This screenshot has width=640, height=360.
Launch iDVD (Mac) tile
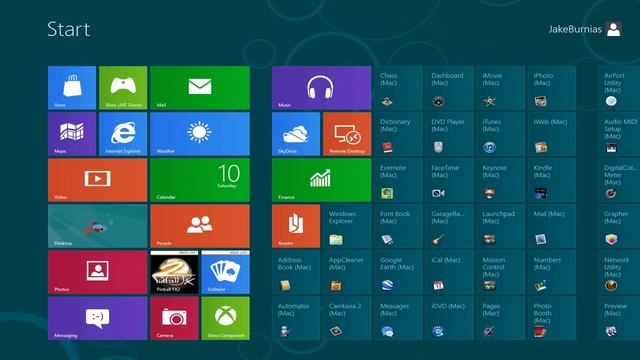[x=449, y=318]
